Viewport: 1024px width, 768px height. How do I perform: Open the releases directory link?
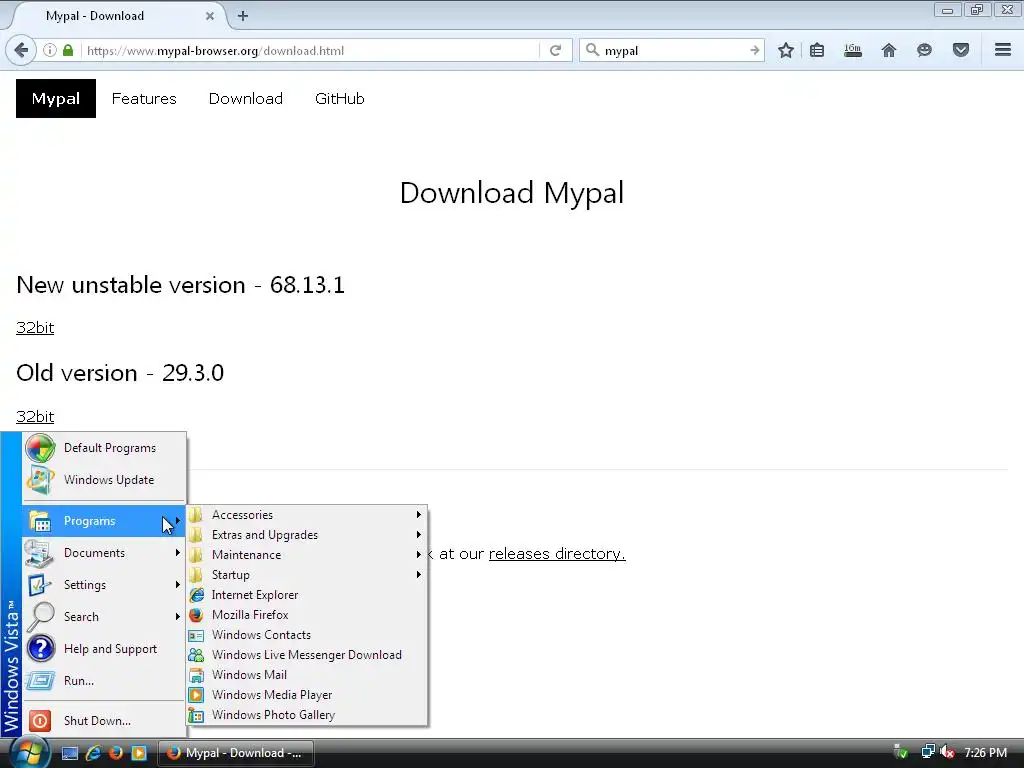click(557, 554)
